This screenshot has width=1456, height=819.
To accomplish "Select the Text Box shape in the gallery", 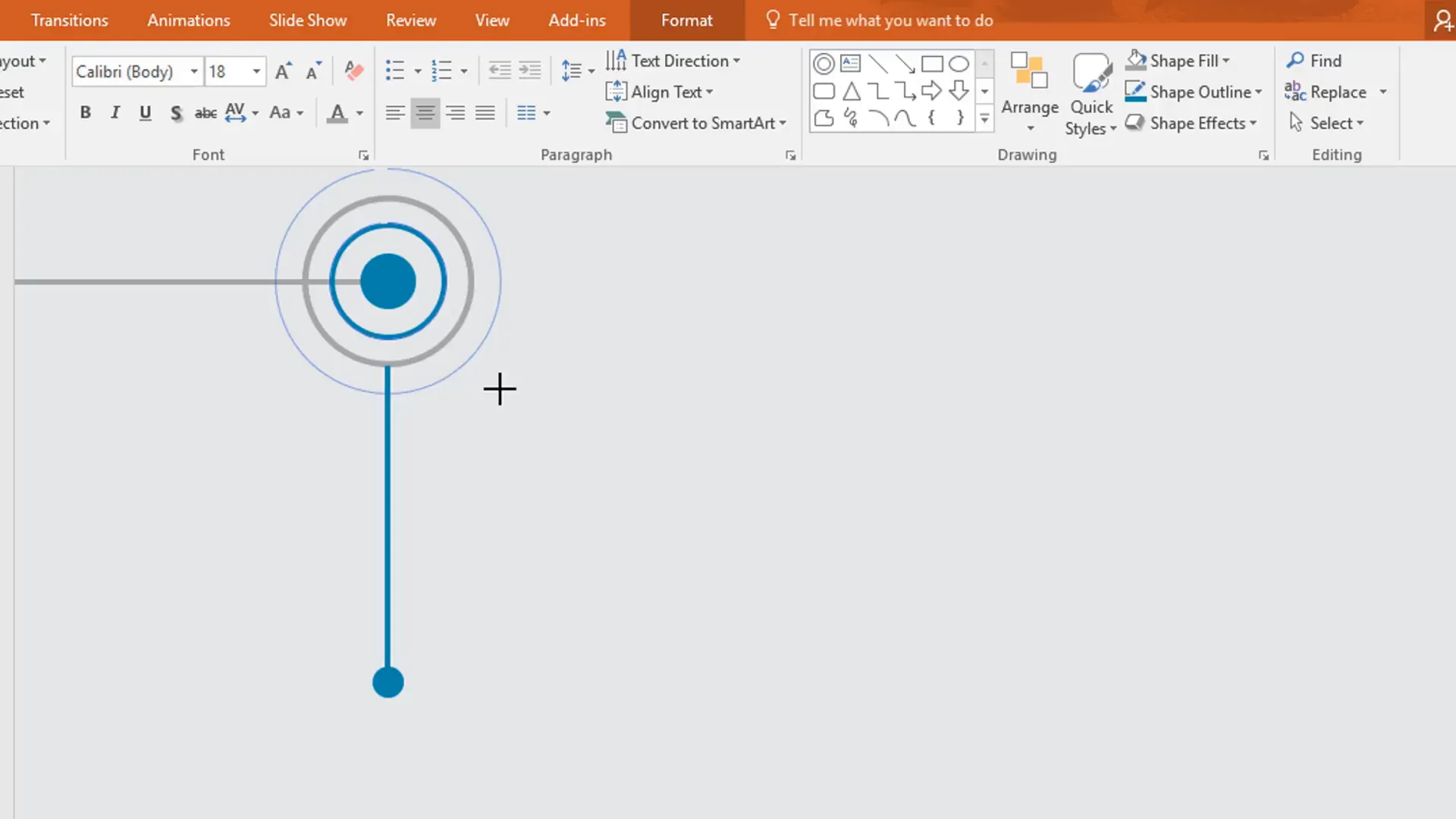I will click(x=851, y=64).
